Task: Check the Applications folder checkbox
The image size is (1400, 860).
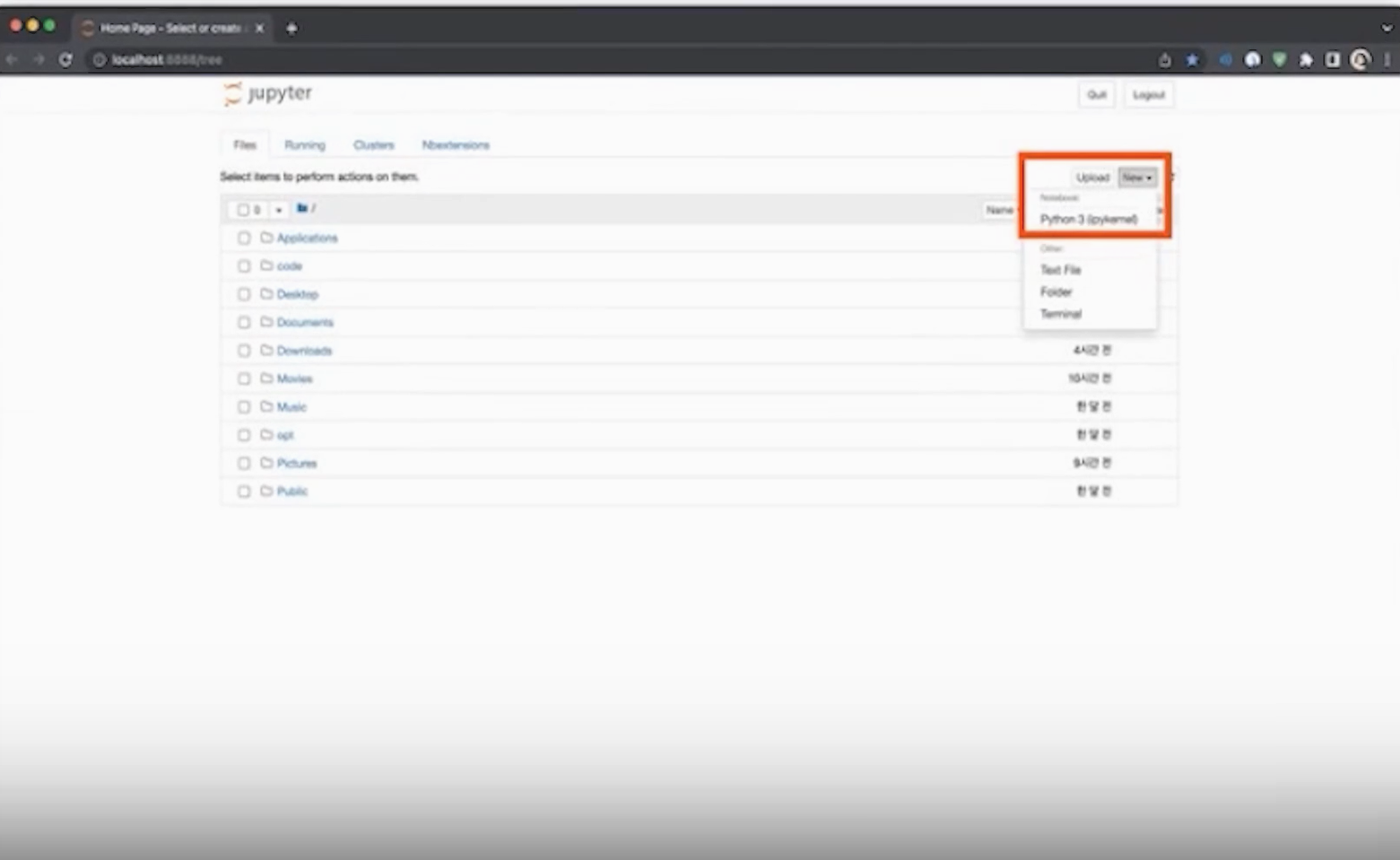Action: click(x=244, y=238)
